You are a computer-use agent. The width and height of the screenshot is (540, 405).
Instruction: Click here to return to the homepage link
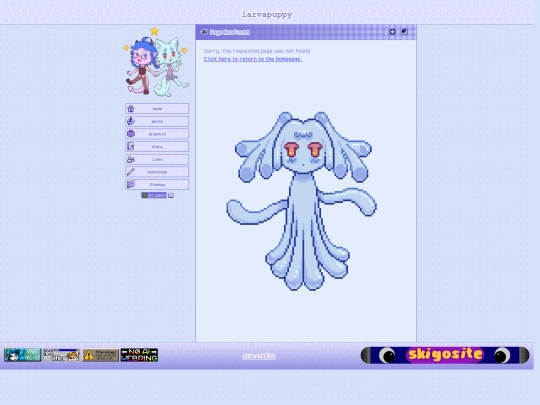(x=253, y=59)
